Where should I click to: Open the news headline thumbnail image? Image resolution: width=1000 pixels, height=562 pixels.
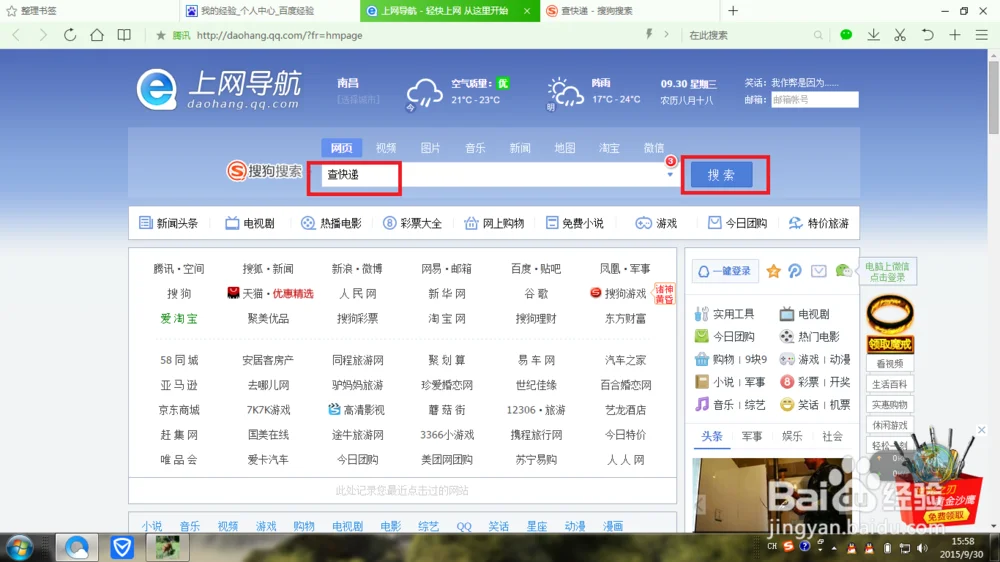772,495
